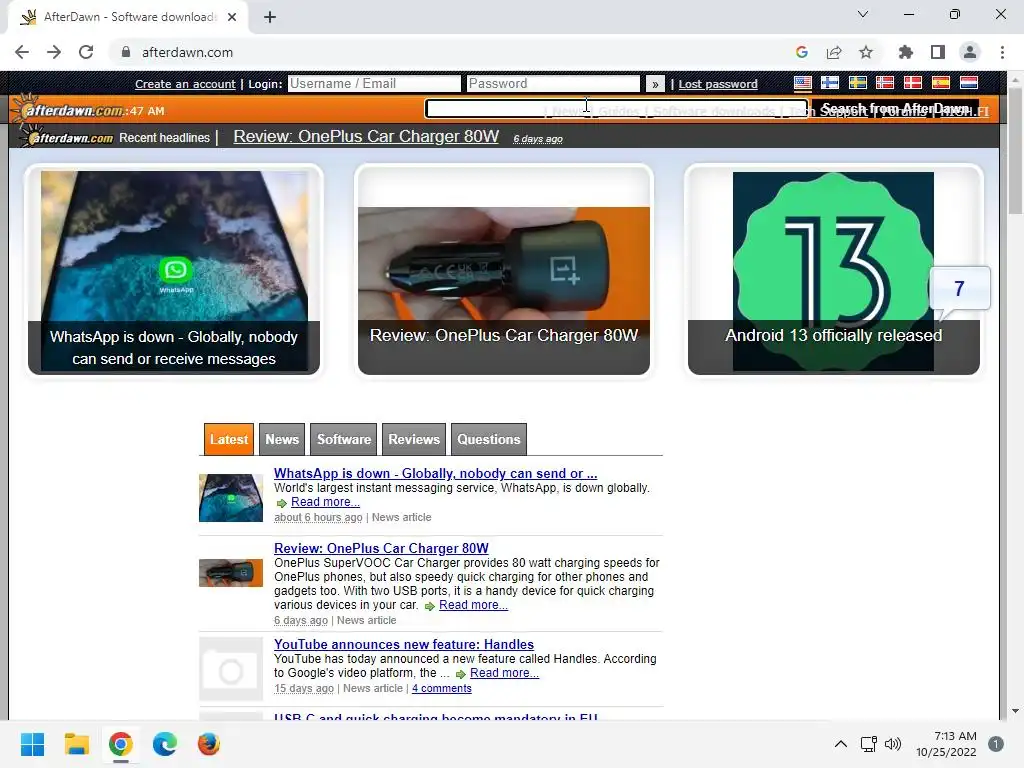
Task: Switch to the Latest tab
Action: point(229,439)
